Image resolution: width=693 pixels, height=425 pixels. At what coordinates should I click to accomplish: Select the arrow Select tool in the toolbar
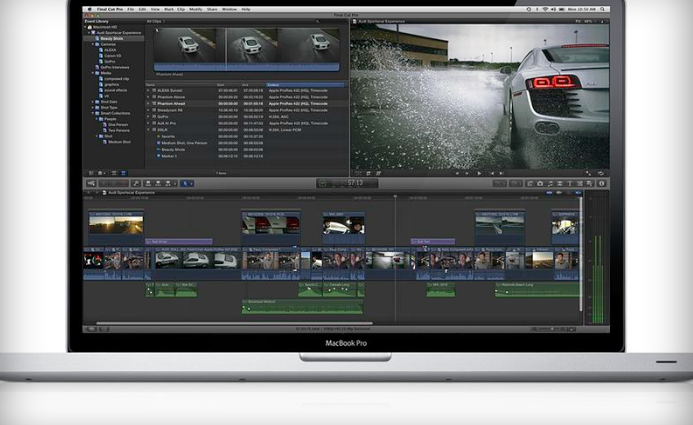coord(187,183)
